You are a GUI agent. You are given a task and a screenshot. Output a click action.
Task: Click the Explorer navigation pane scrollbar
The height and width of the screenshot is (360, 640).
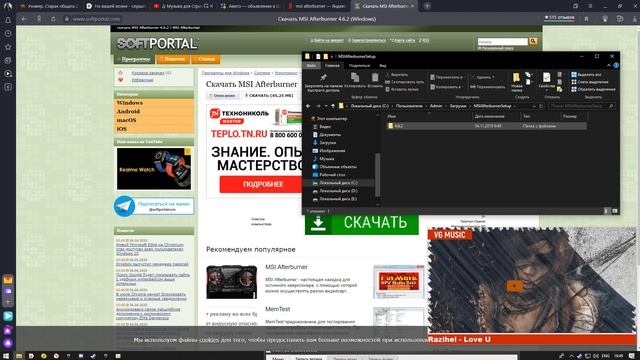(378, 174)
